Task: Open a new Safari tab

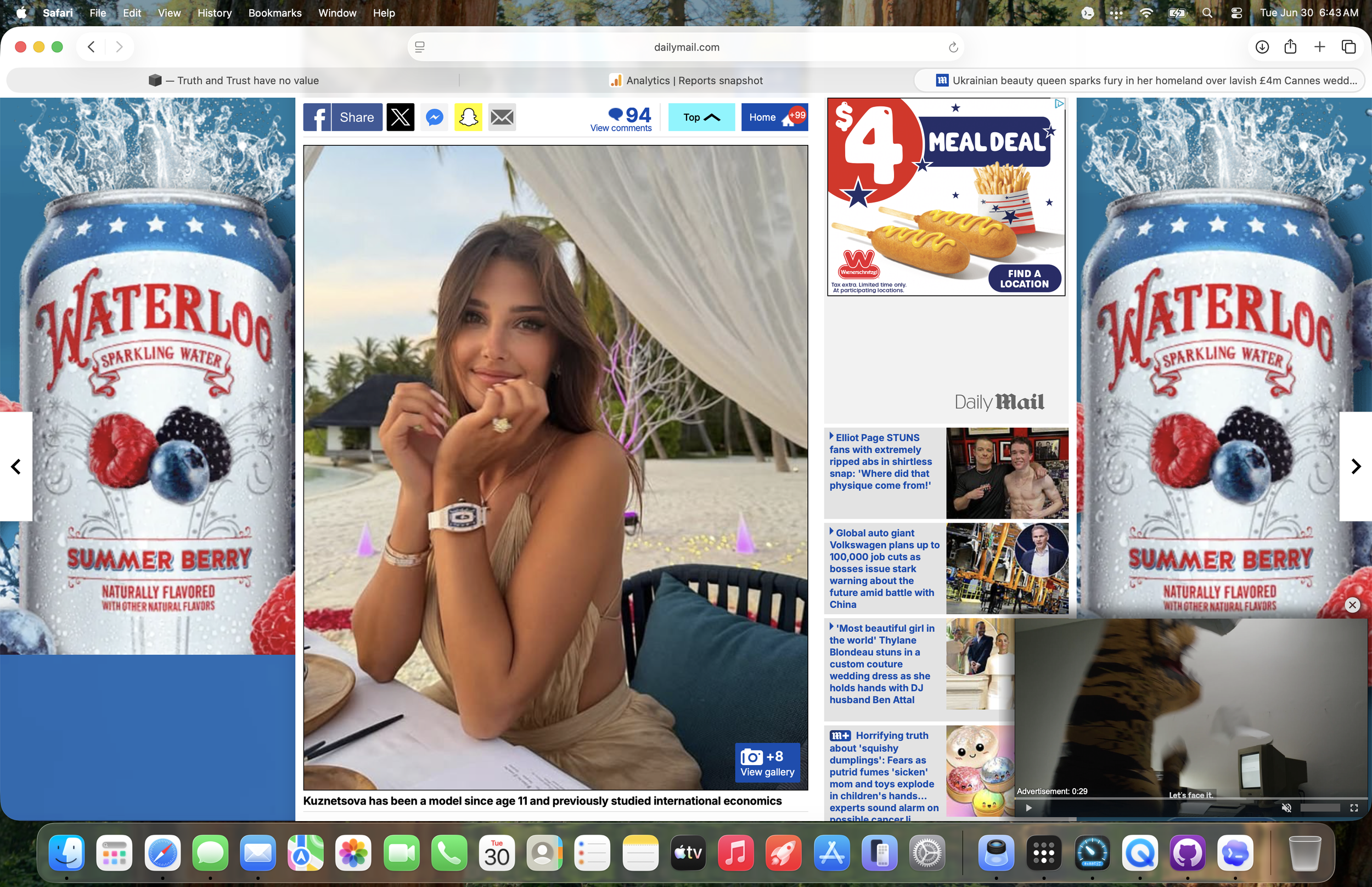Action: (x=1320, y=47)
